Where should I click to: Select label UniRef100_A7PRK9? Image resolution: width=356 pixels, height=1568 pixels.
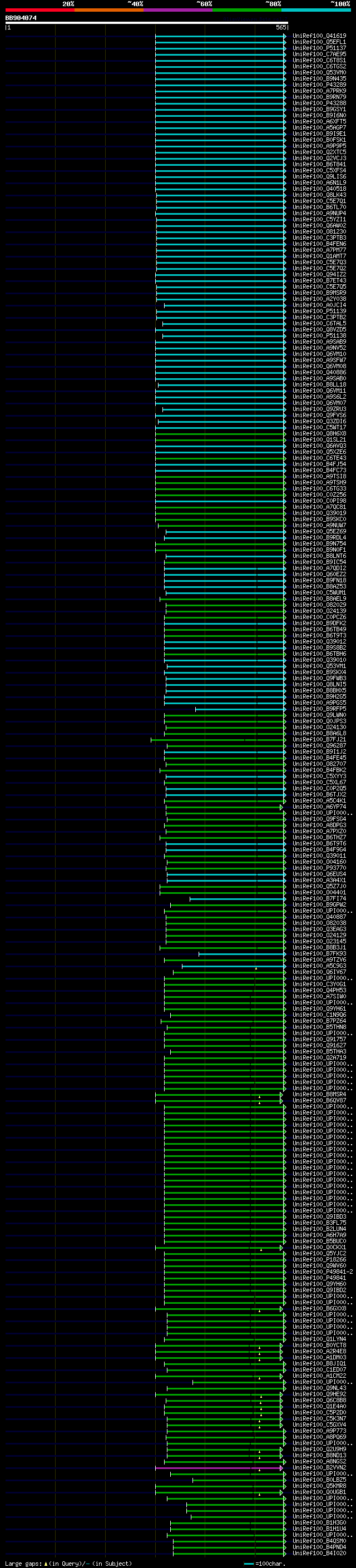pyautogui.click(x=319, y=91)
